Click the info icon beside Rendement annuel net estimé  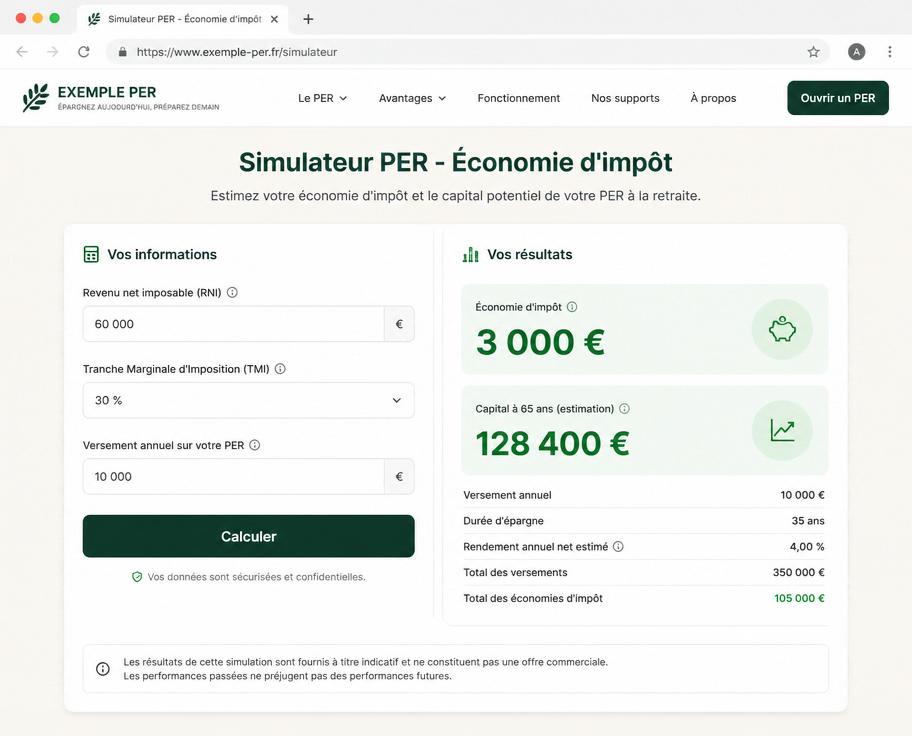pyautogui.click(x=618, y=546)
